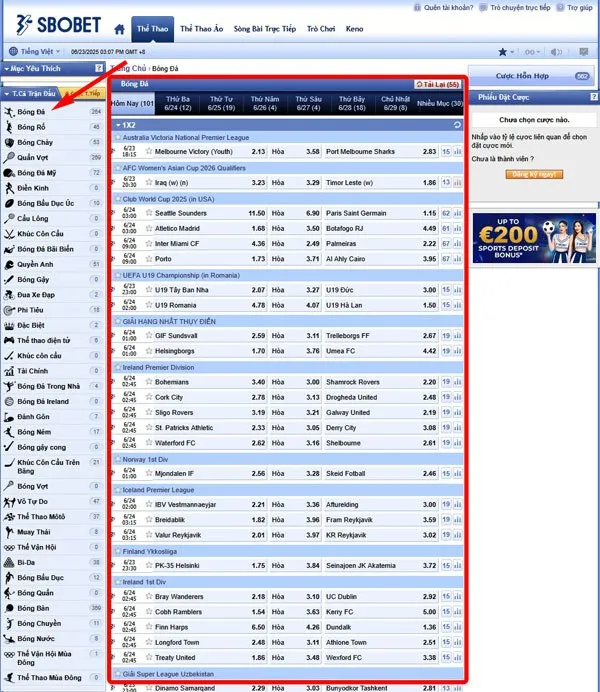Open the Thể thao điện tử gamepad icon

(x=9, y=340)
